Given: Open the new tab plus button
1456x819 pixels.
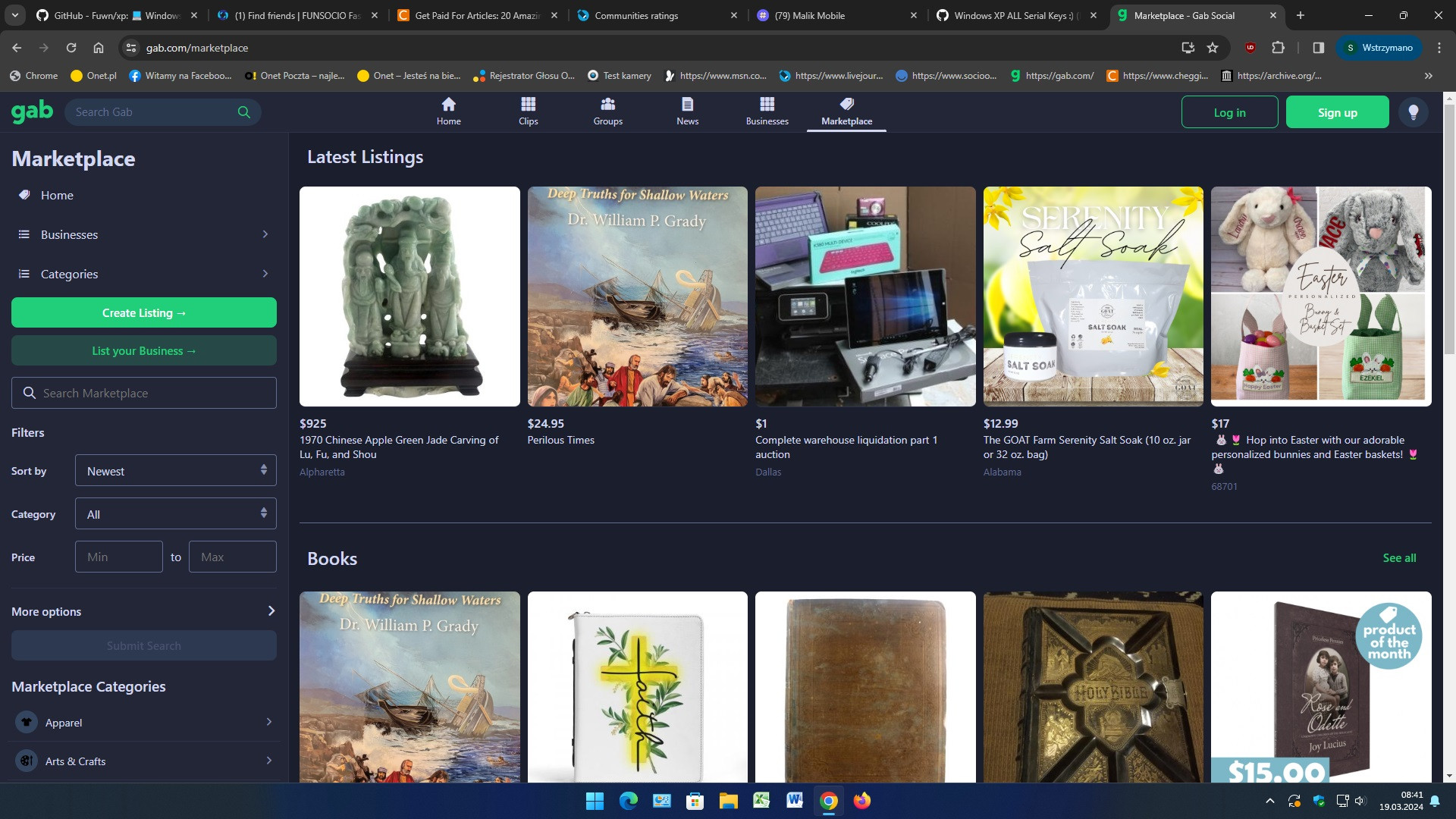Looking at the screenshot, I should (1300, 15).
